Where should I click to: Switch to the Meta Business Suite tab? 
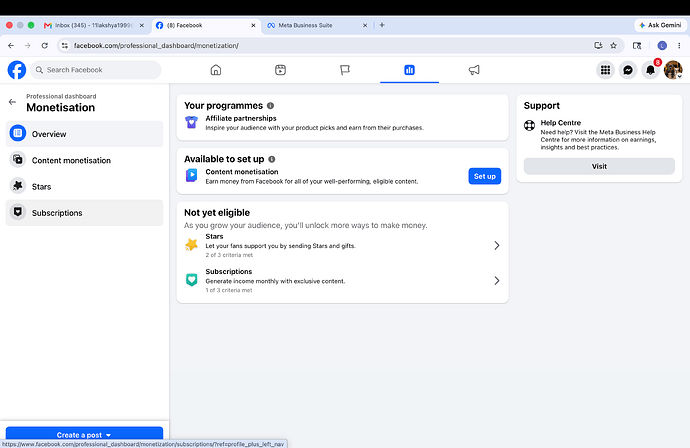[316, 26]
